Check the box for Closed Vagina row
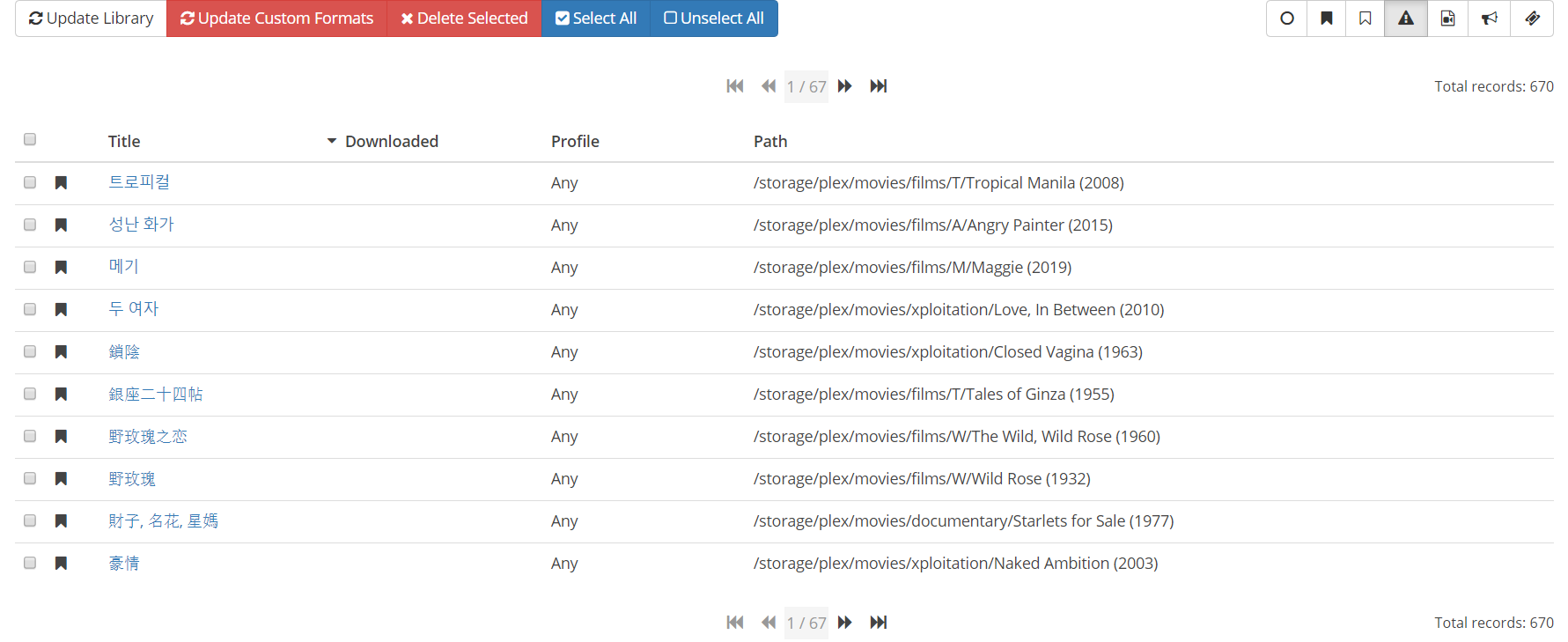 click(30, 351)
